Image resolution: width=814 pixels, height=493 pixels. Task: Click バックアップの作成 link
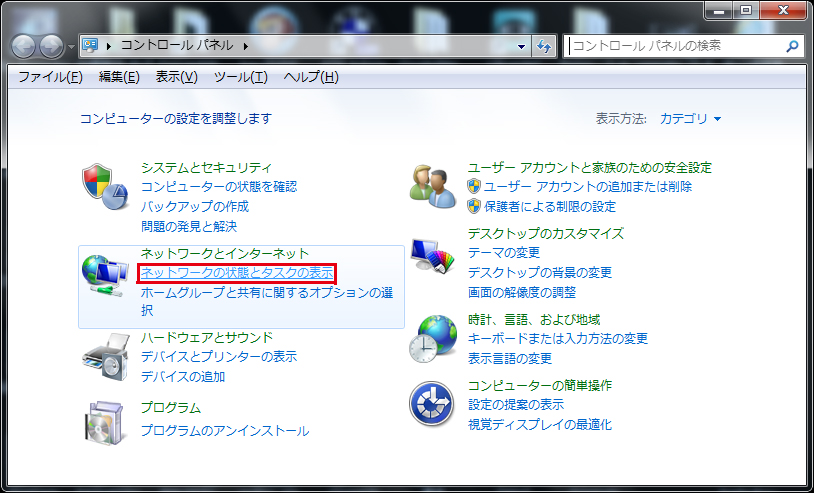click(195, 206)
